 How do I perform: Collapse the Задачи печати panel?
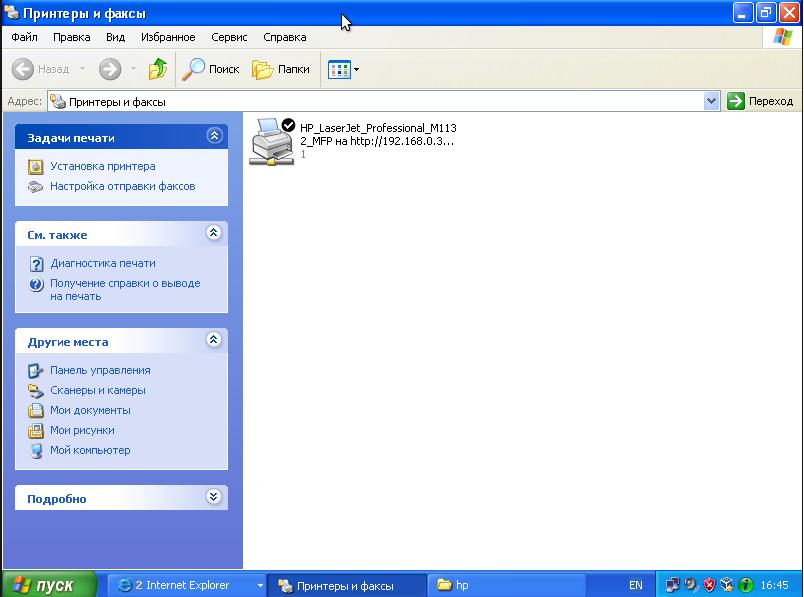coord(214,135)
